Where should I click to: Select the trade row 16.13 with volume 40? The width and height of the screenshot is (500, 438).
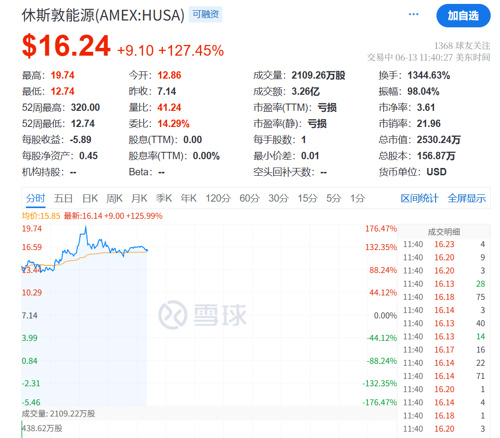coord(444,323)
